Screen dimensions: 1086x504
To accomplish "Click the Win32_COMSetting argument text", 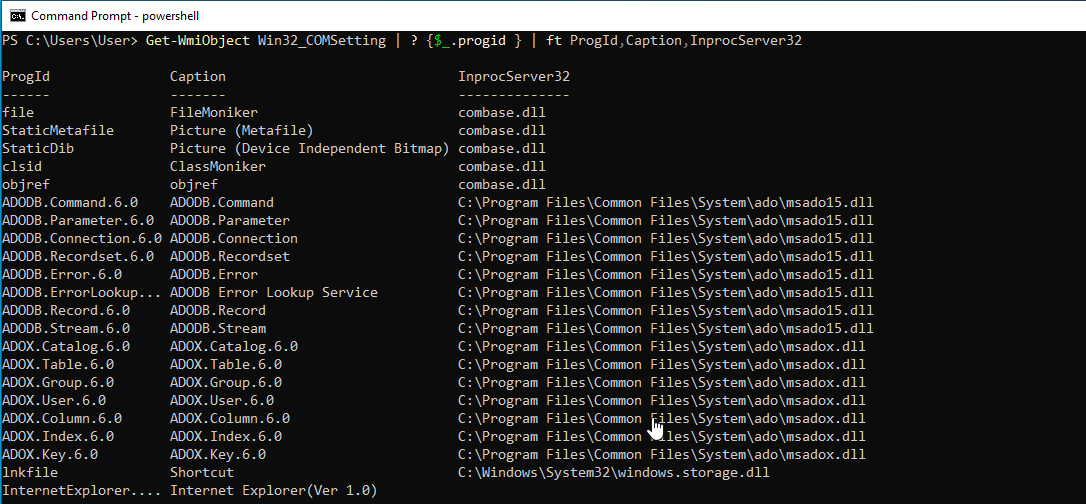I will [x=318, y=40].
